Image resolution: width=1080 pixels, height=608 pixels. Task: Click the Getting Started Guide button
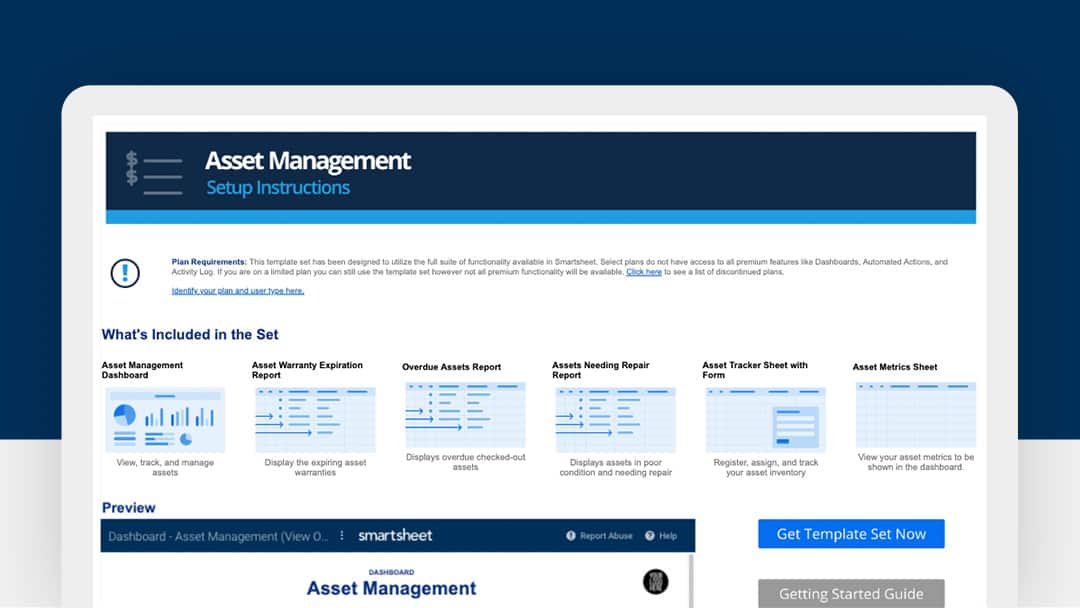851,593
